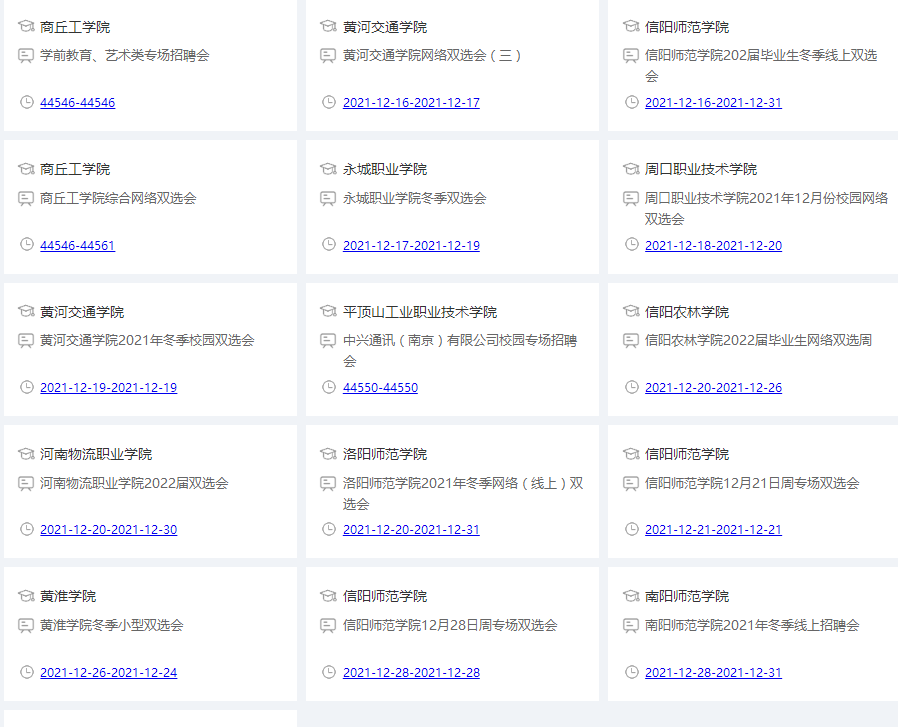Click date link 2021-12-20-2021-12-30
898x727 pixels.
108,530
